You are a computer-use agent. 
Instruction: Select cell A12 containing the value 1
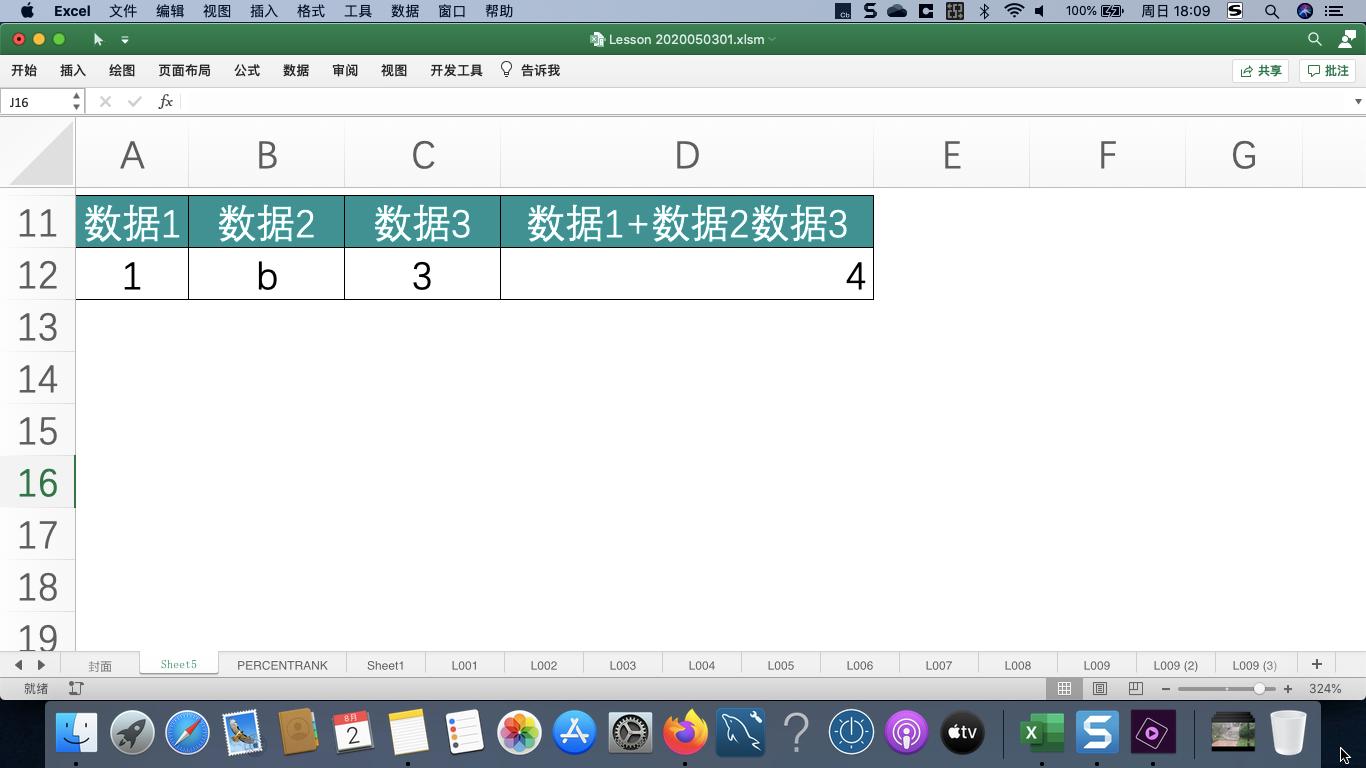[x=131, y=275]
